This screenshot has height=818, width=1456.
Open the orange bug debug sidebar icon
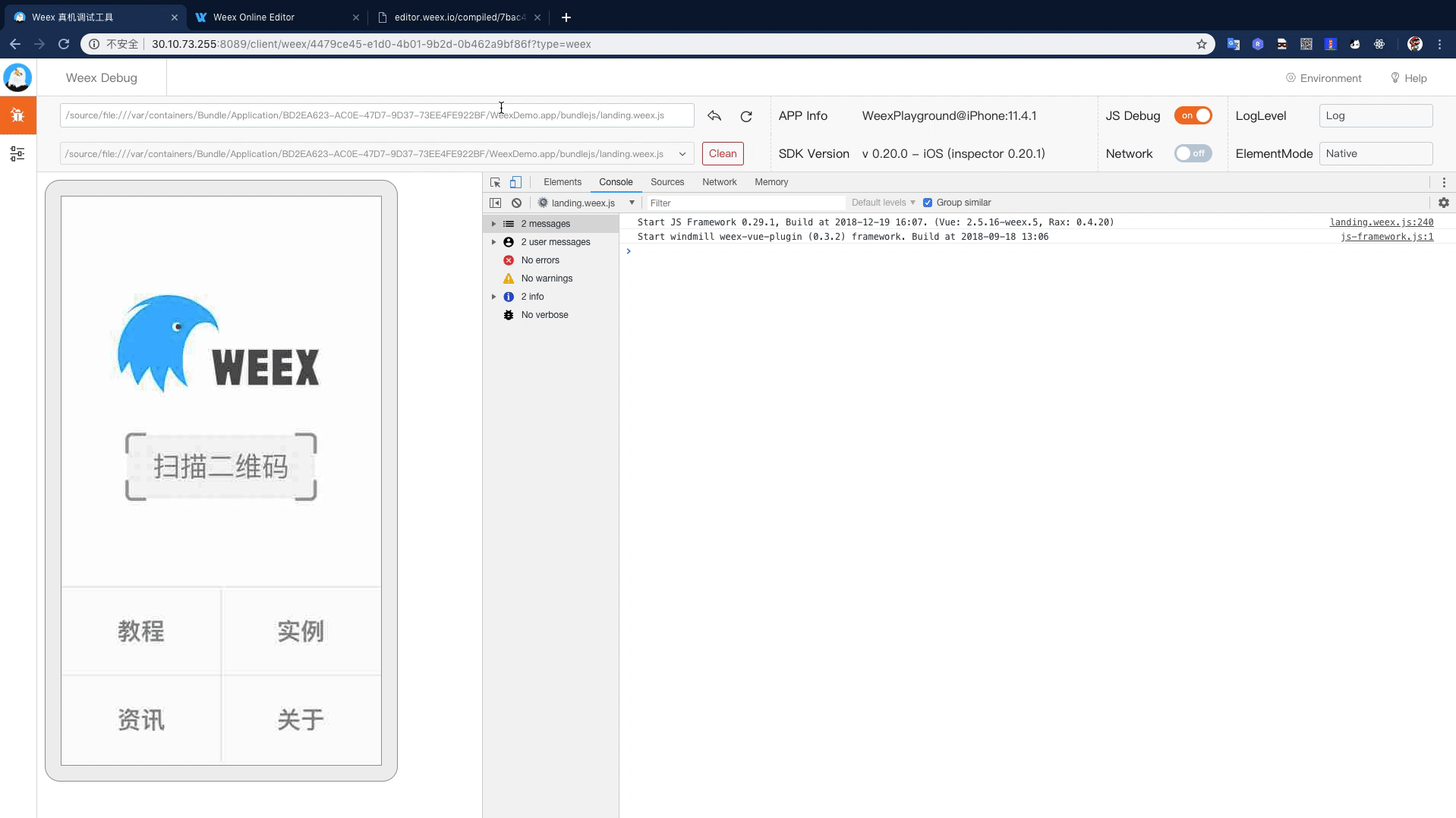click(x=17, y=115)
